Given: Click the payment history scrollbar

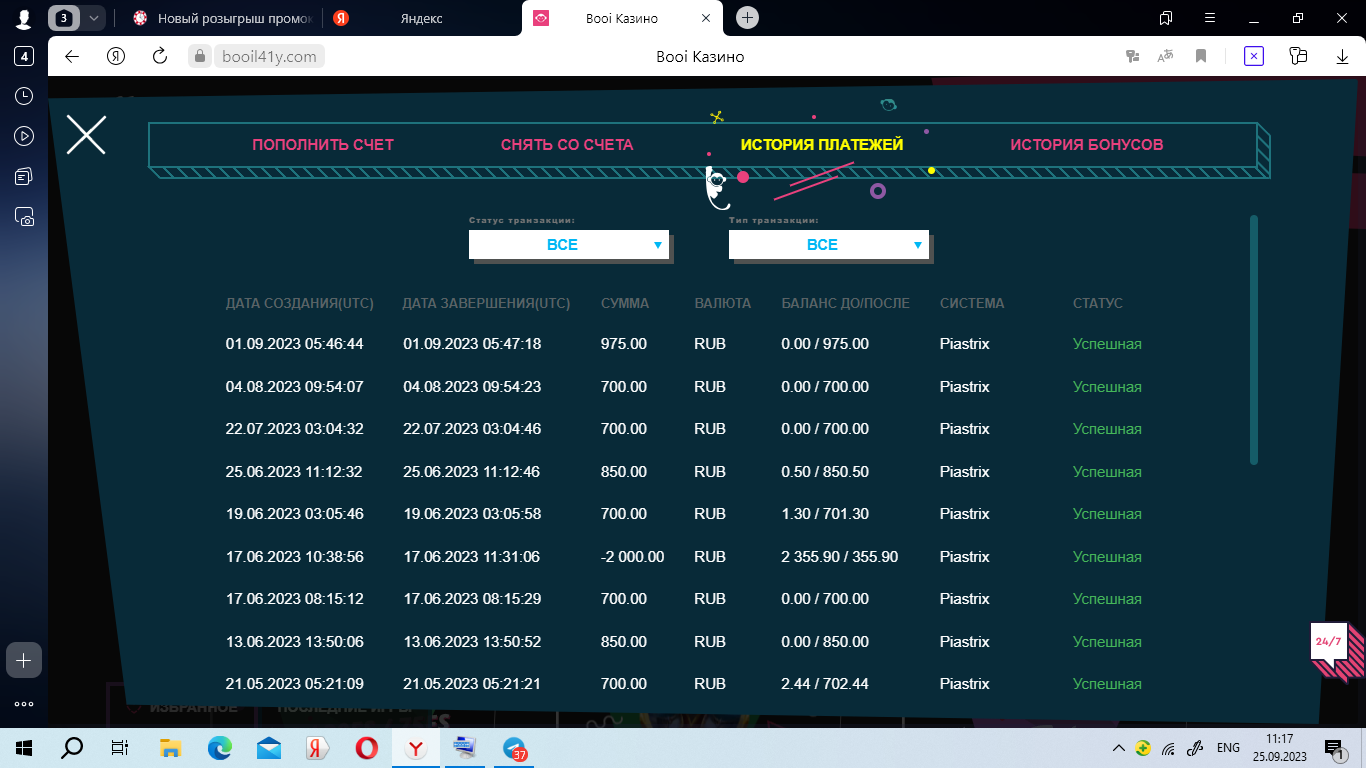Looking at the screenshot, I should [x=1254, y=340].
